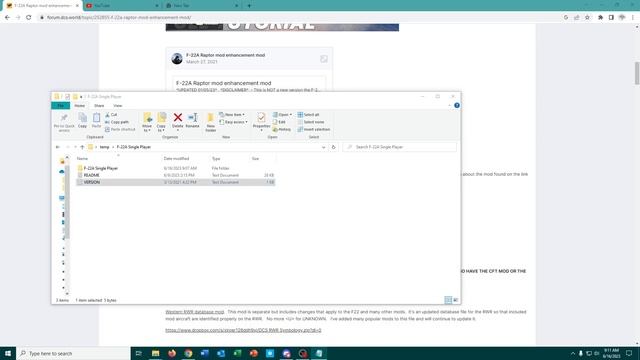Reload the forum page in Chrome
The height and width of the screenshot is (360, 640).
pos(29,18)
